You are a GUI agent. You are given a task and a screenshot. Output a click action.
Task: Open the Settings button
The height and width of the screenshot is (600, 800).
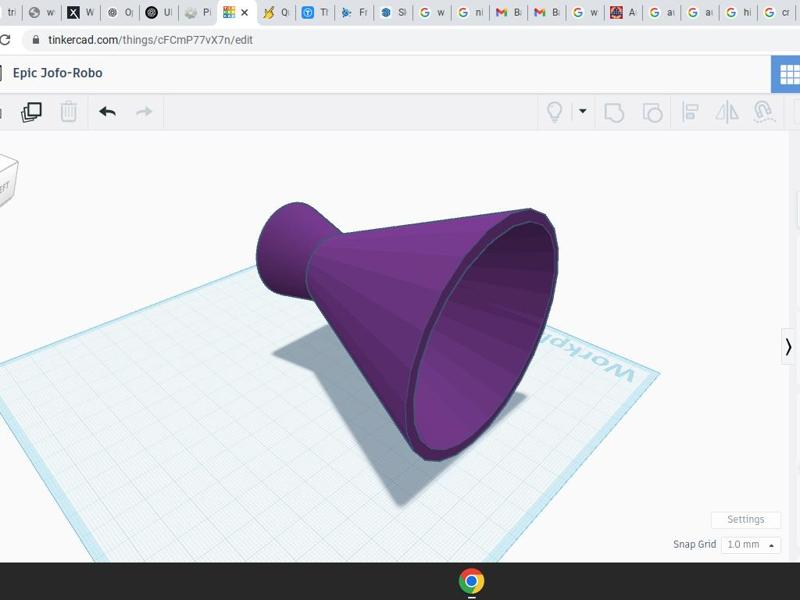[745, 519]
